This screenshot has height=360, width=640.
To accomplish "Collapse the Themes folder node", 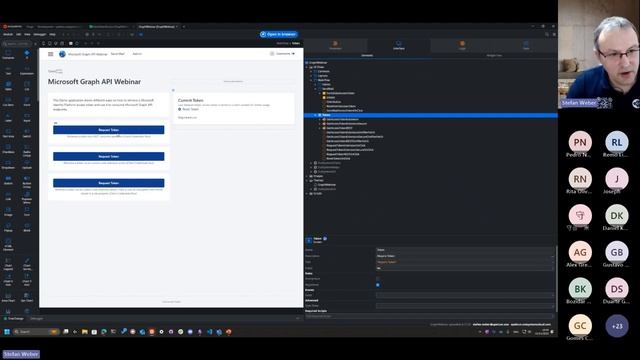I will click(307, 180).
